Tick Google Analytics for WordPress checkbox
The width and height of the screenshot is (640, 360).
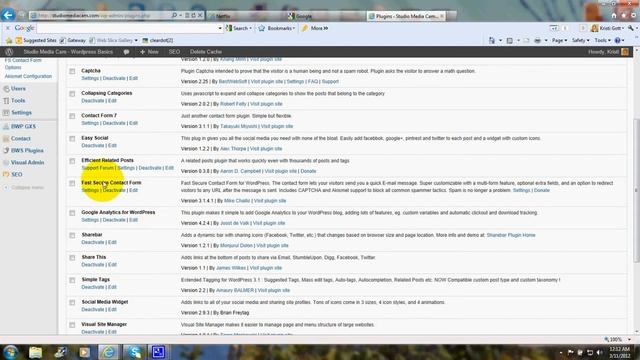click(x=72, y=213)
